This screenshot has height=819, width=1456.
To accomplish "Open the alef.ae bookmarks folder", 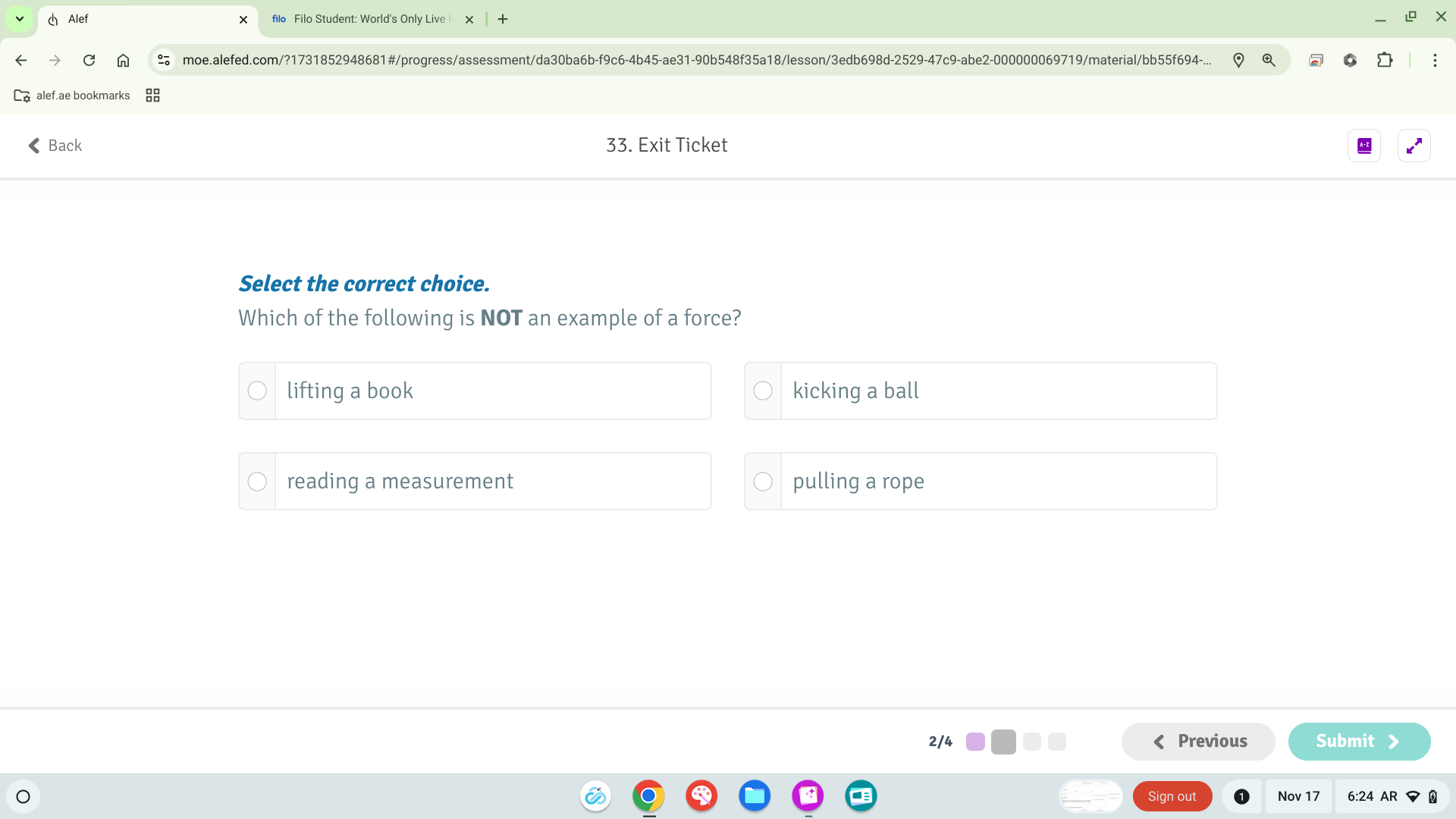I will pos(72,96).
